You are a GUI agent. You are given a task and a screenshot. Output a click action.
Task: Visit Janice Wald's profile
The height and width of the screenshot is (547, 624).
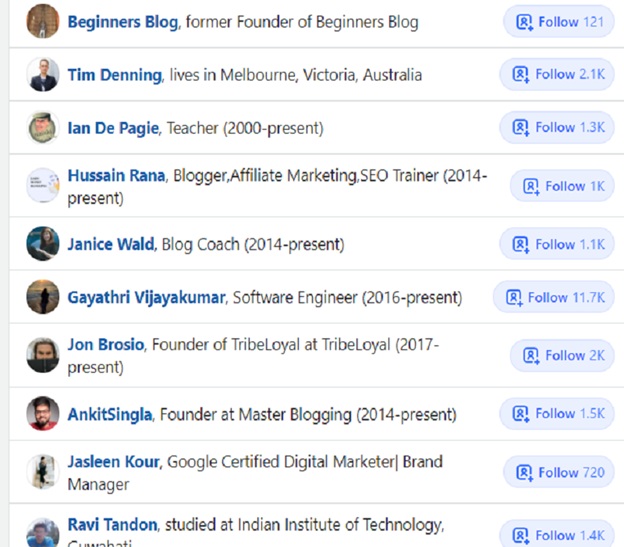111,244
